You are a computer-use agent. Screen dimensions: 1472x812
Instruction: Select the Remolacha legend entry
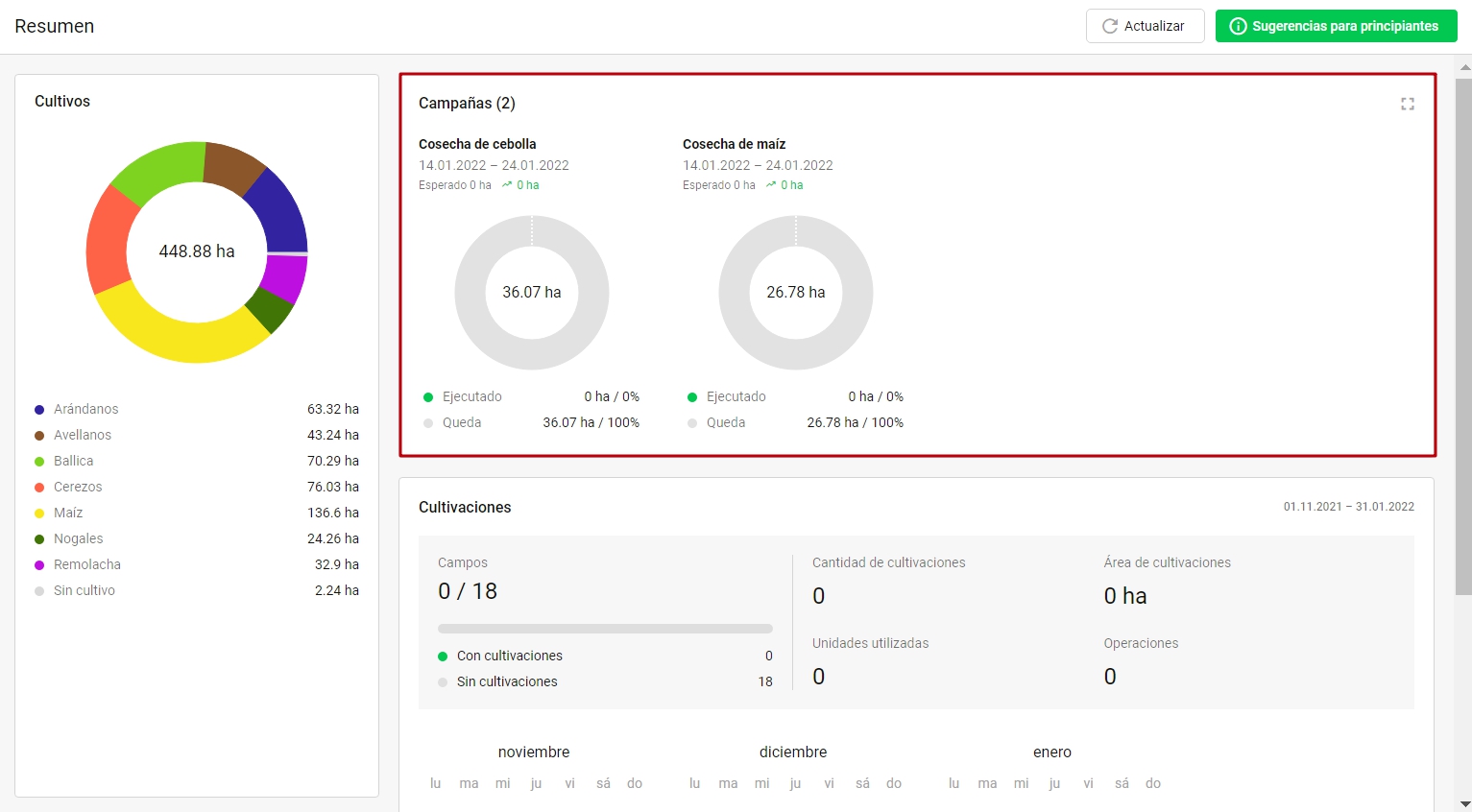point(86,564)
